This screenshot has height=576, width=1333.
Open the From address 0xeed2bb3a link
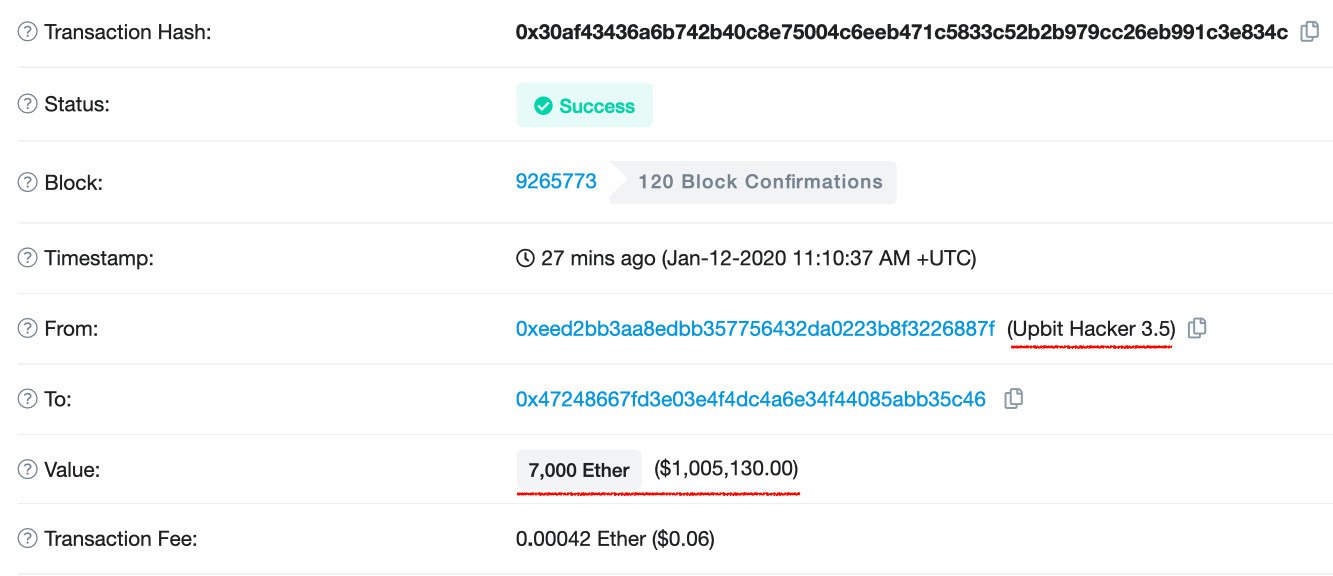click(x=755, y=328)
